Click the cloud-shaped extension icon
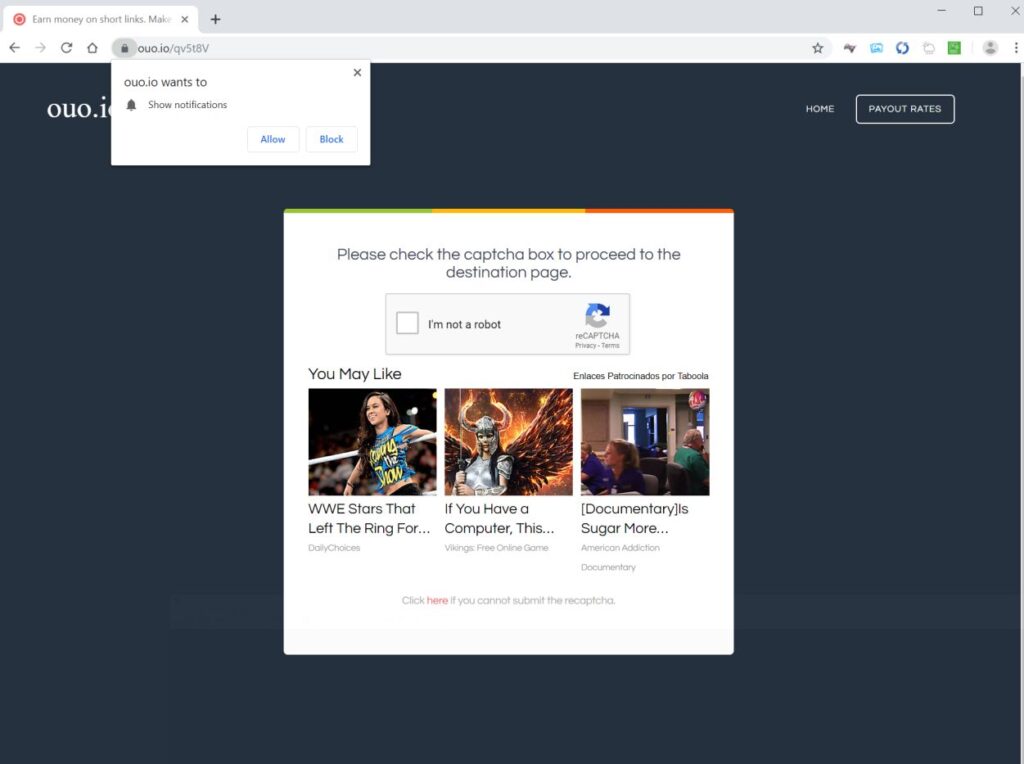Viewport: 1024px width, 764px height. tap(928, 47)
